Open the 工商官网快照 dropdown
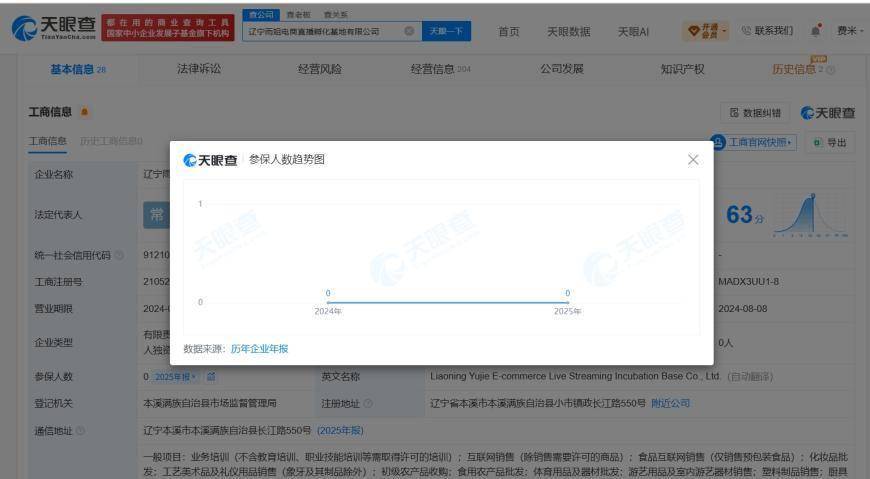The width and height of the screenshot is (870, 479). click(753, 143)
